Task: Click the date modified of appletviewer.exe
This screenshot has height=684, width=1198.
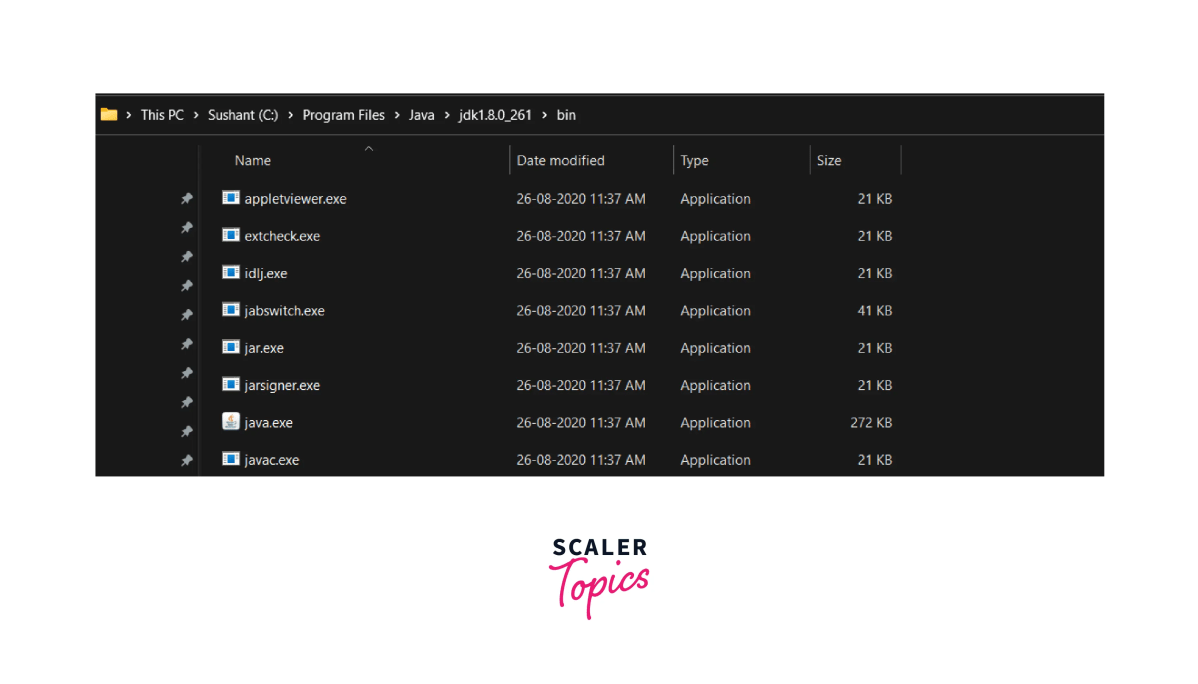Action: tap(581, 199)
